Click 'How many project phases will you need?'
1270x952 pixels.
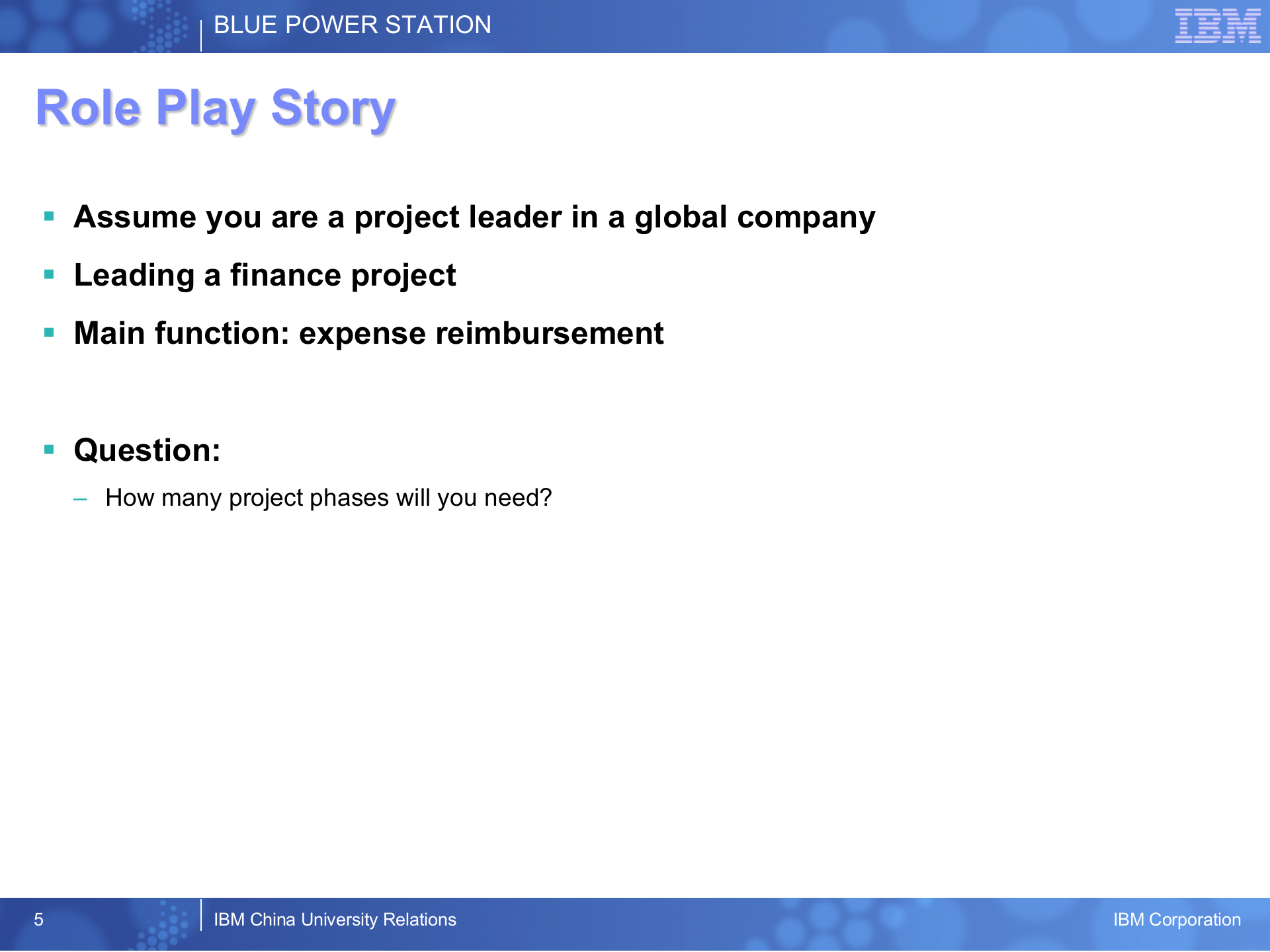tap(328, 498)
